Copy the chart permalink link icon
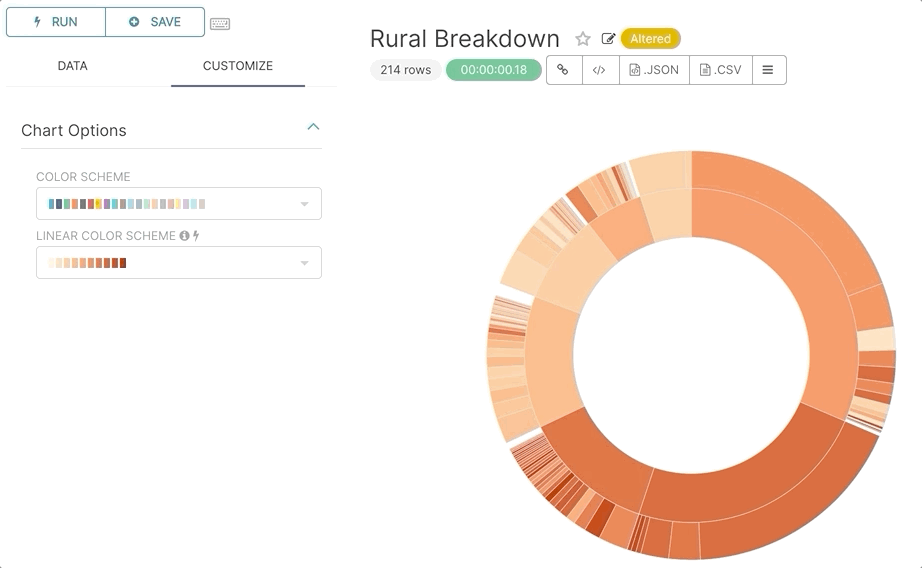This screenshot has height=568, width=922. (564, 70)
